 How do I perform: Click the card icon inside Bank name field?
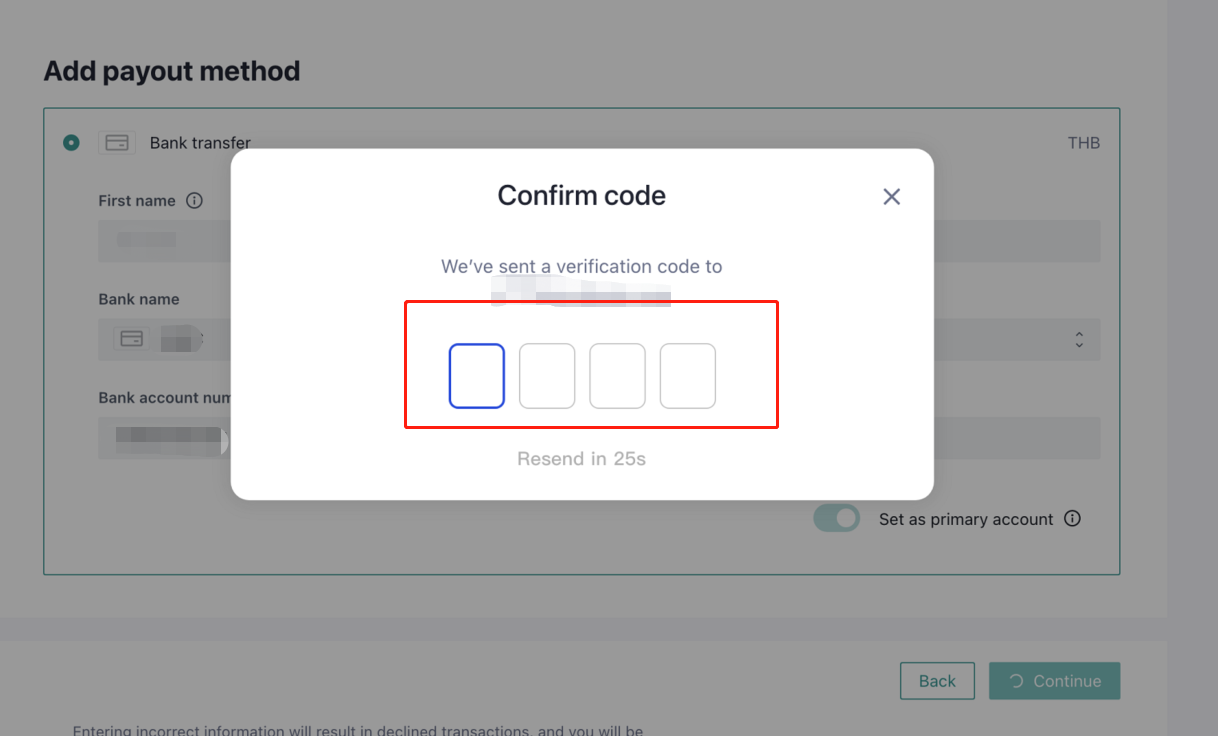click(131, 339)
